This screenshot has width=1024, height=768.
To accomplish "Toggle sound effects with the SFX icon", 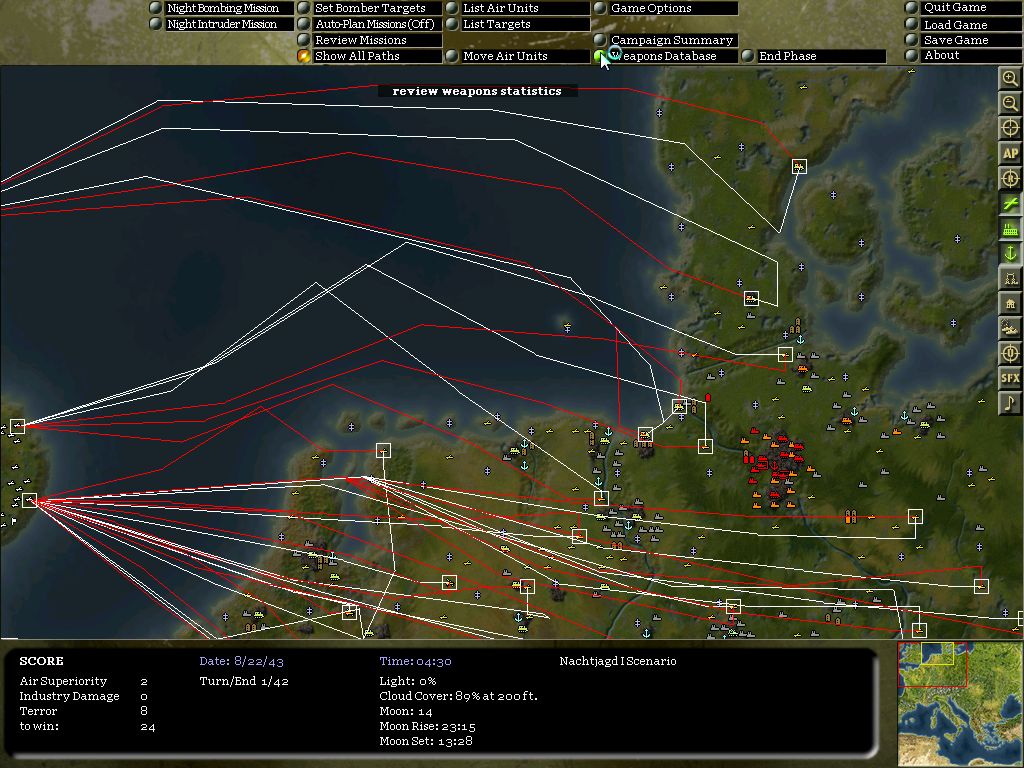I will click(1010, 378).
